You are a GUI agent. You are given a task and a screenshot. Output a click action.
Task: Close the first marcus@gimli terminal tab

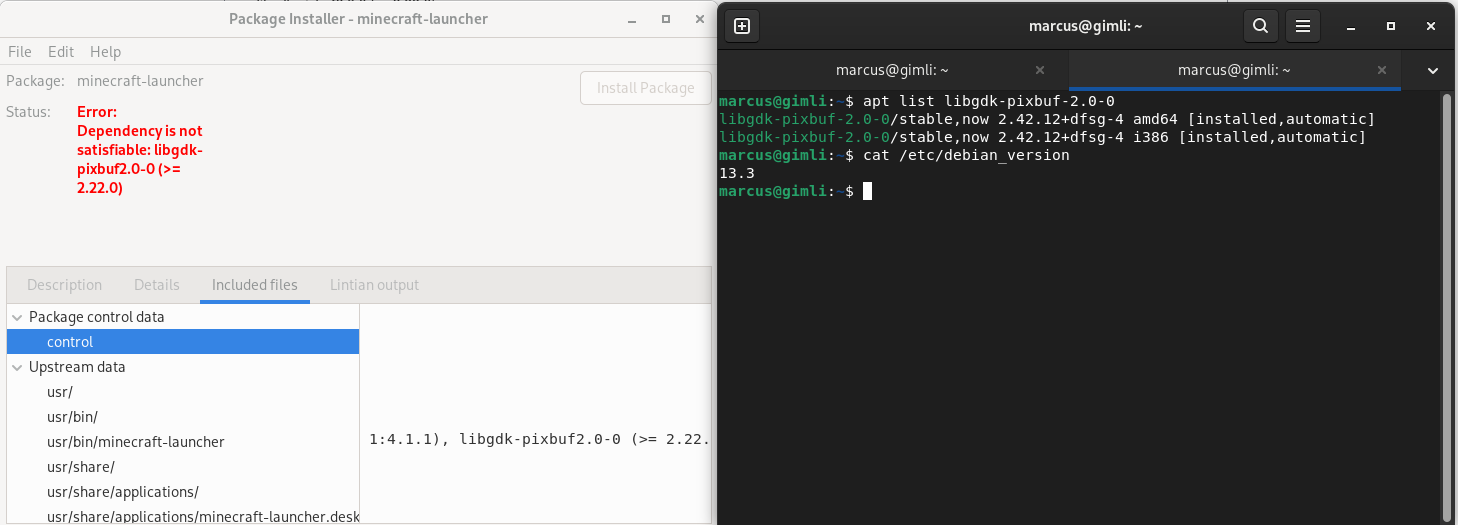pyautogui.click(x=1040, y=70)
